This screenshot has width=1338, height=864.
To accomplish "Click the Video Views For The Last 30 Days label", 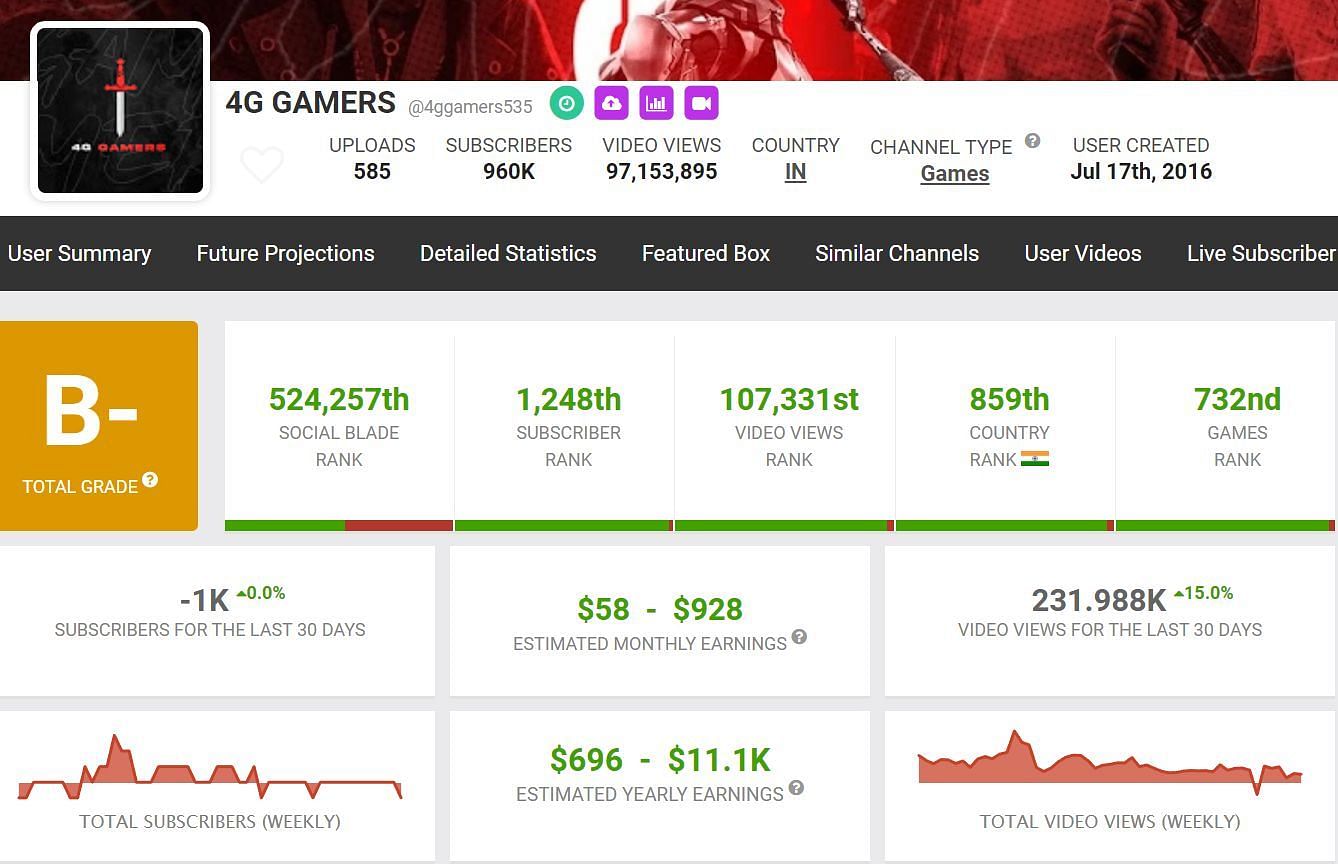I will [1110, 630].
